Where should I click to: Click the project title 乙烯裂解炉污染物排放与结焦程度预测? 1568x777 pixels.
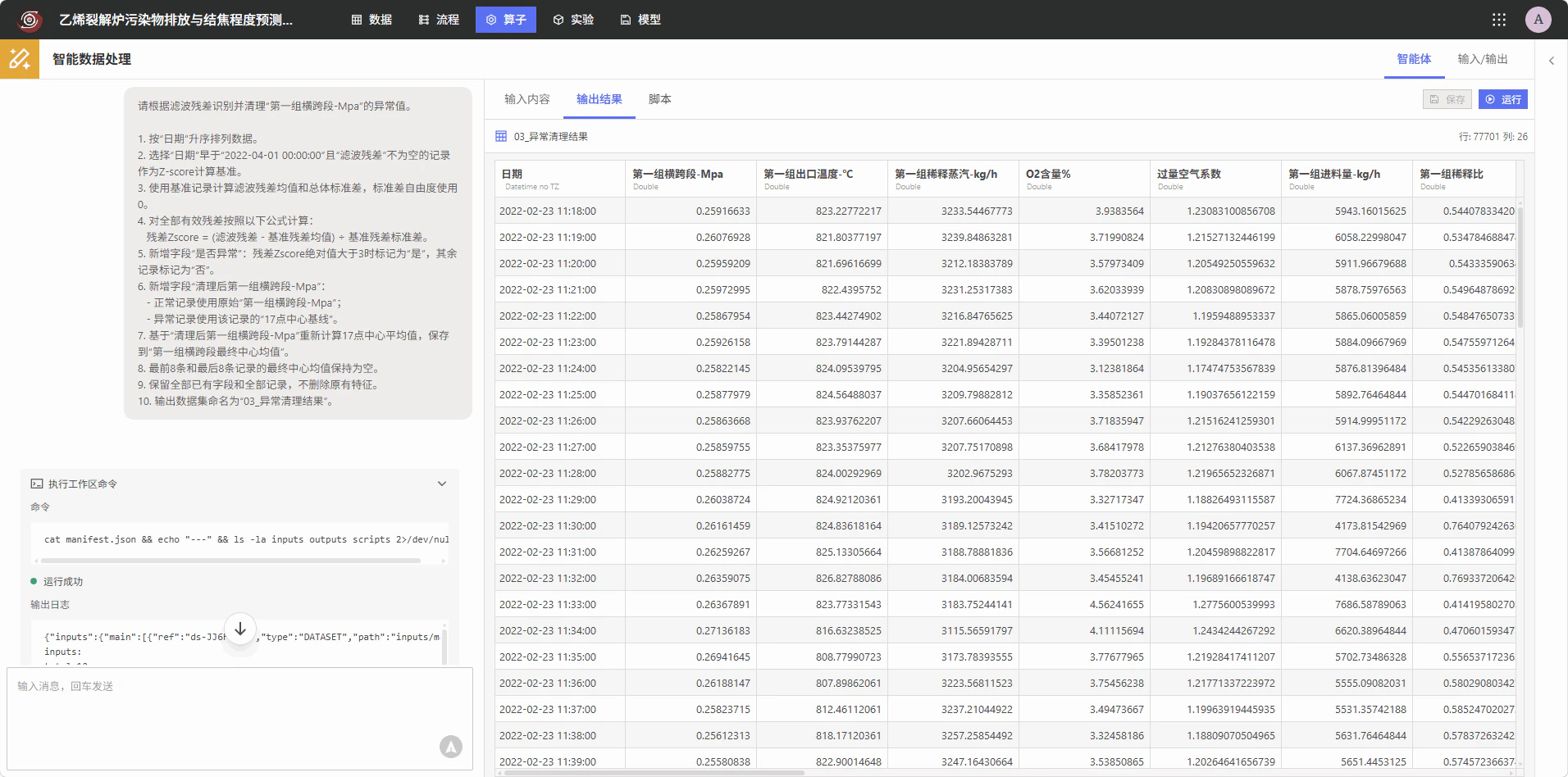point(175,20)
